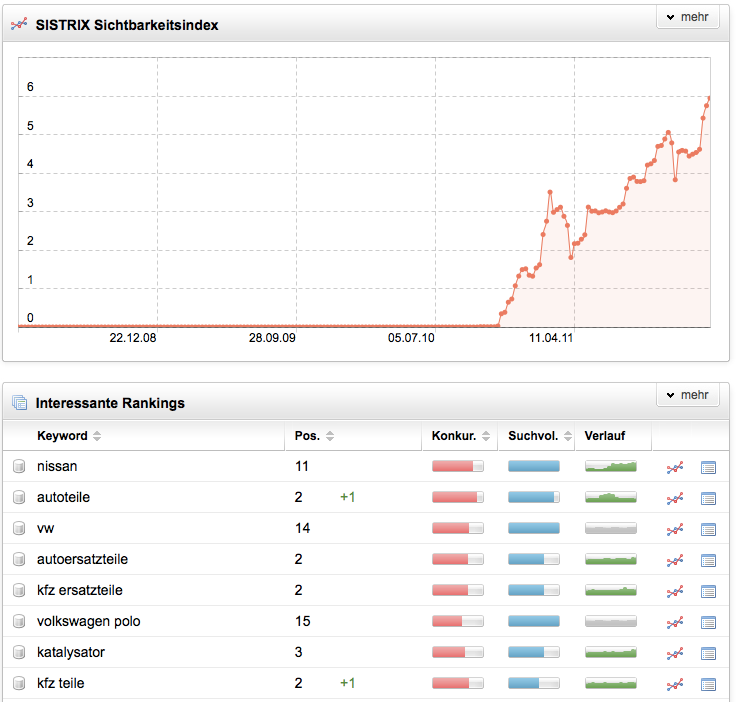The image size is (736, 702).
Task: Open table view icon for autoteile row
Action: tap(708, 498)
